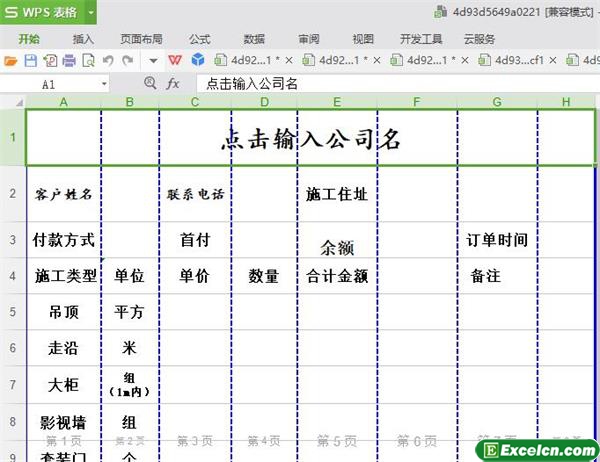Expand the WPS 表格 application menu arrow

[x=91, y=12]
